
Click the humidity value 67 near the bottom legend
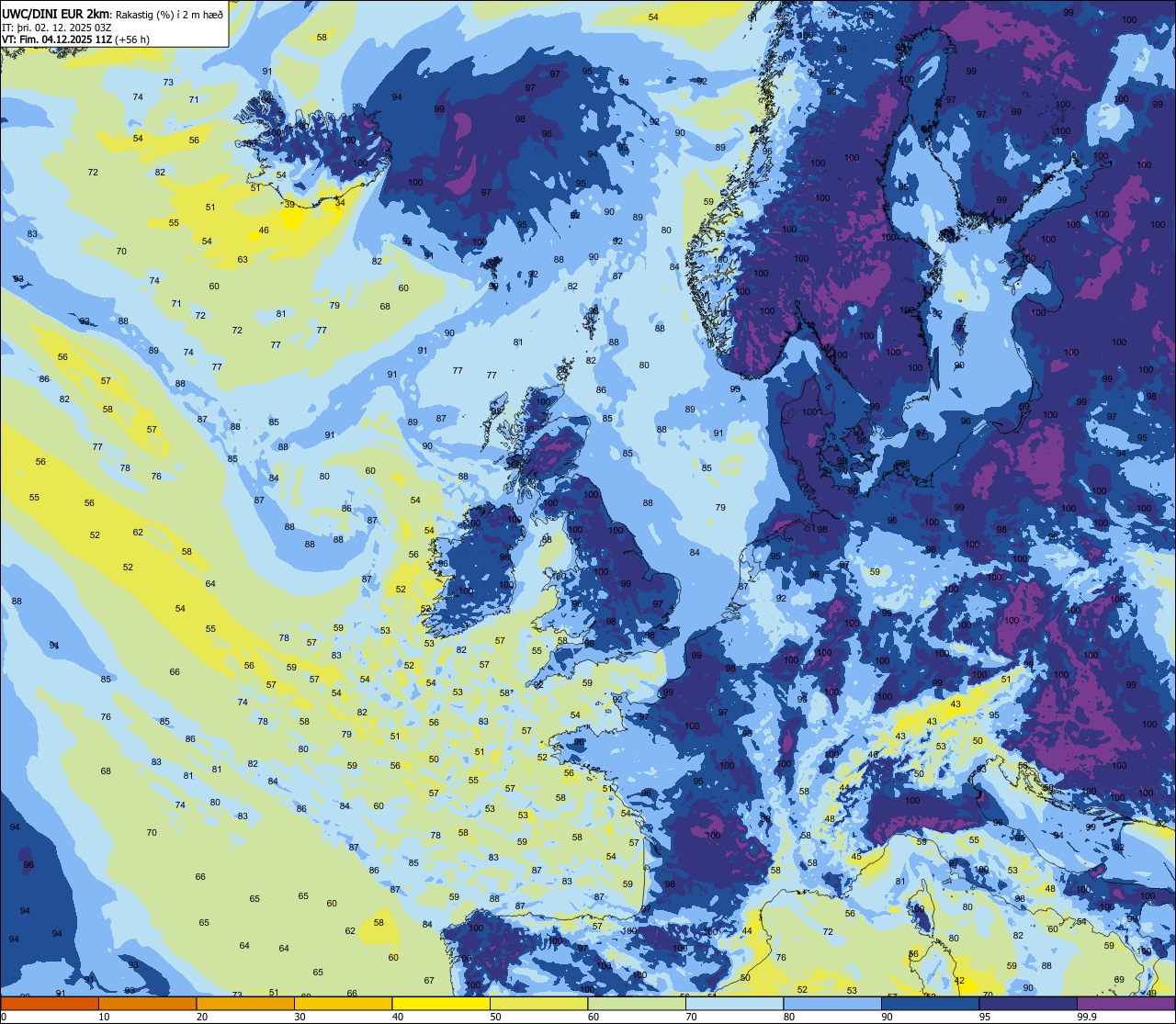pyautogui.click(x=429, y=981)
